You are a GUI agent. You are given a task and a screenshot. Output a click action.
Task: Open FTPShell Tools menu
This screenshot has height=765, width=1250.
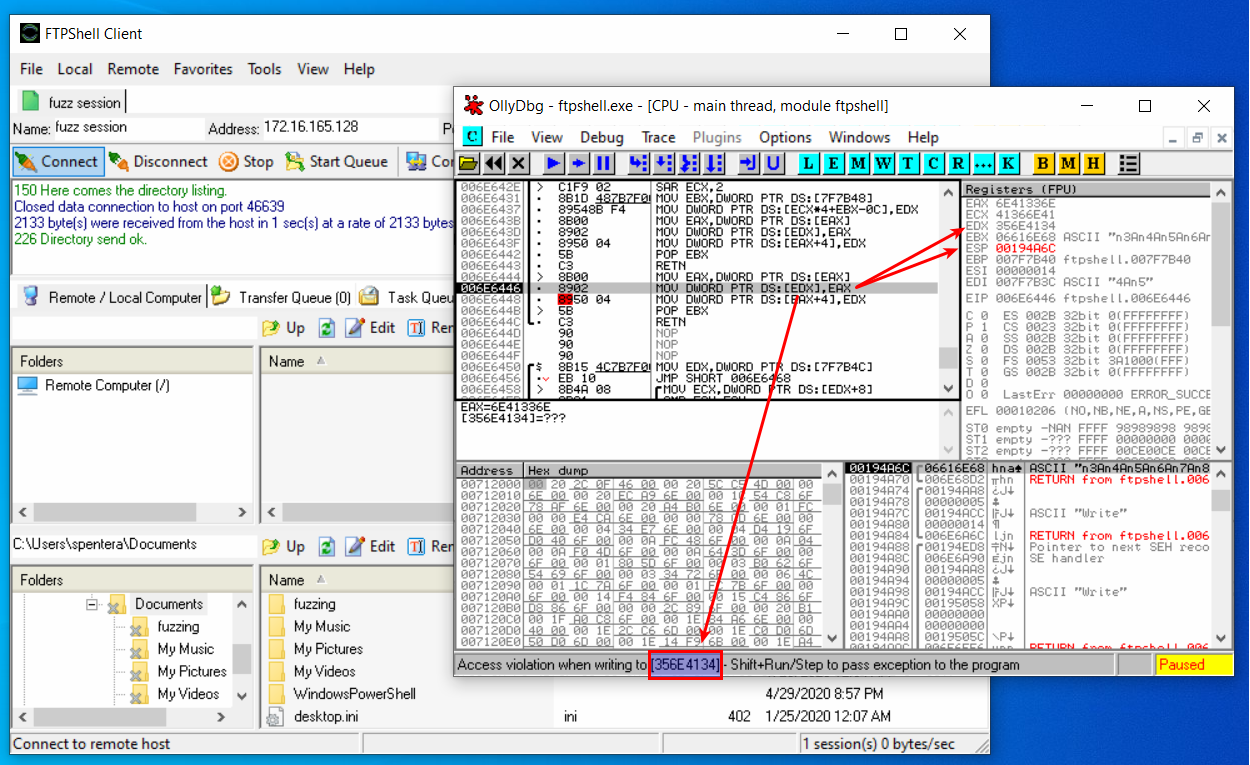click(x=265, y=69)
